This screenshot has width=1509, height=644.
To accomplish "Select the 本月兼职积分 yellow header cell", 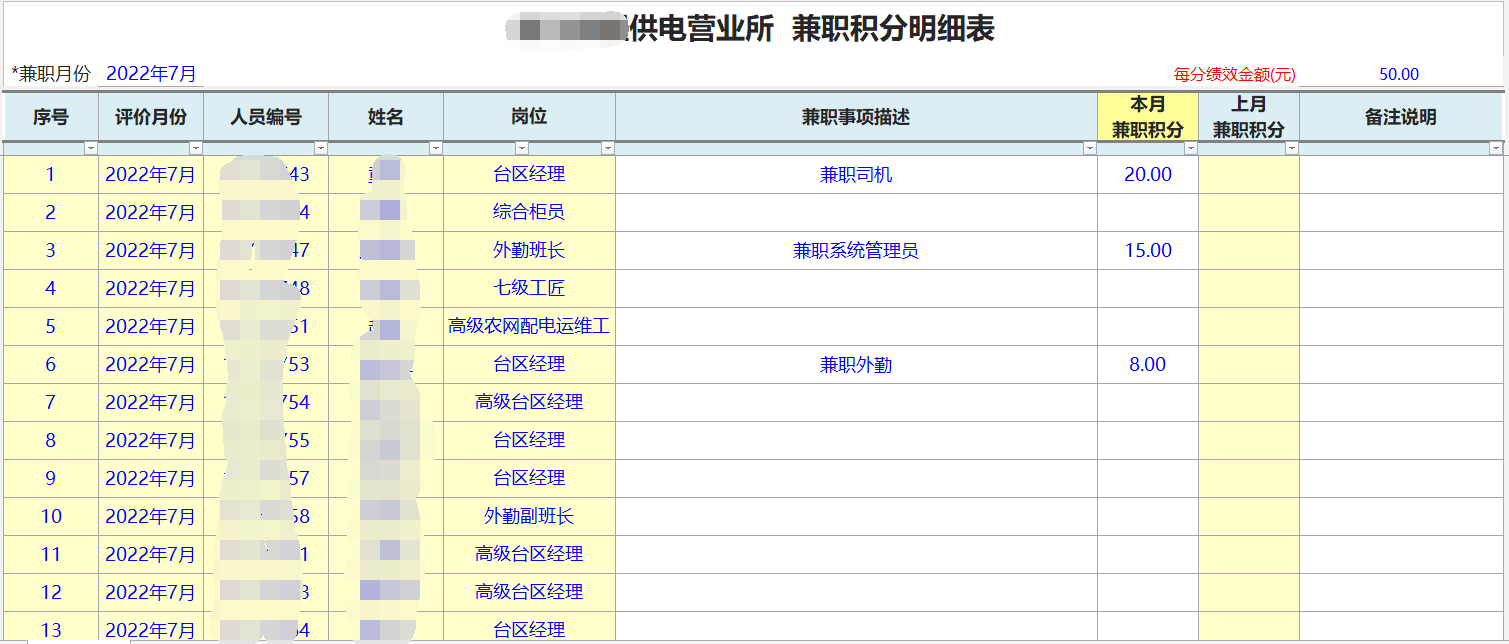I will 1147,117.
